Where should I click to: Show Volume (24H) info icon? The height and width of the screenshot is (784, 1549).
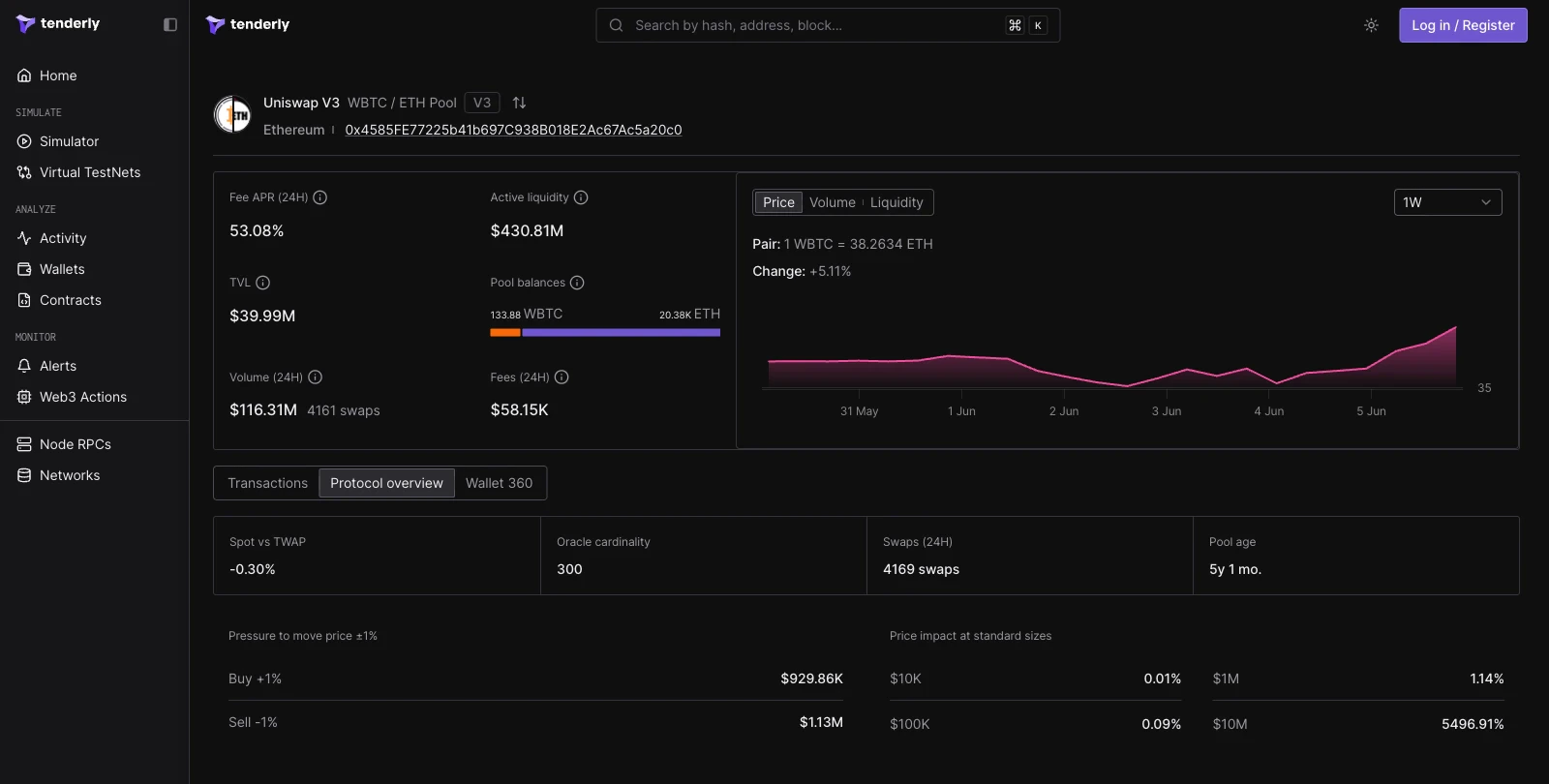click(x=315, y=377)
